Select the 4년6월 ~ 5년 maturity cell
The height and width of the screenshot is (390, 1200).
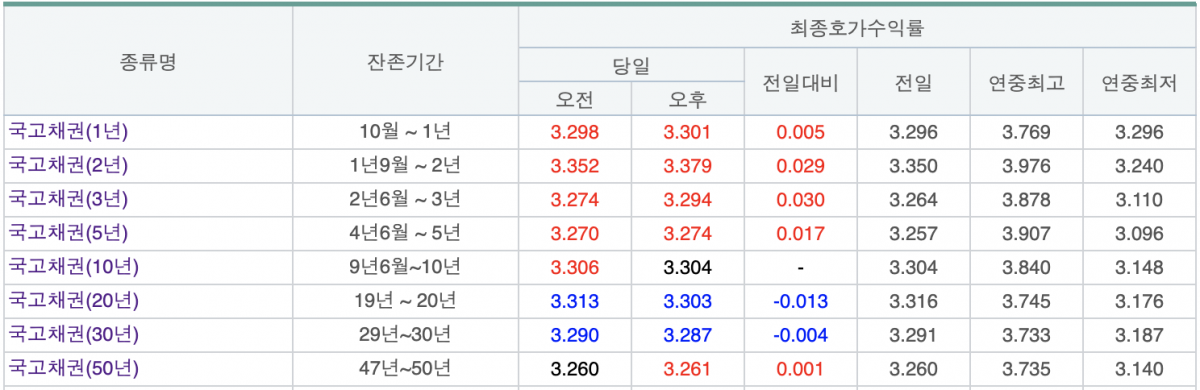pos(405,233)
